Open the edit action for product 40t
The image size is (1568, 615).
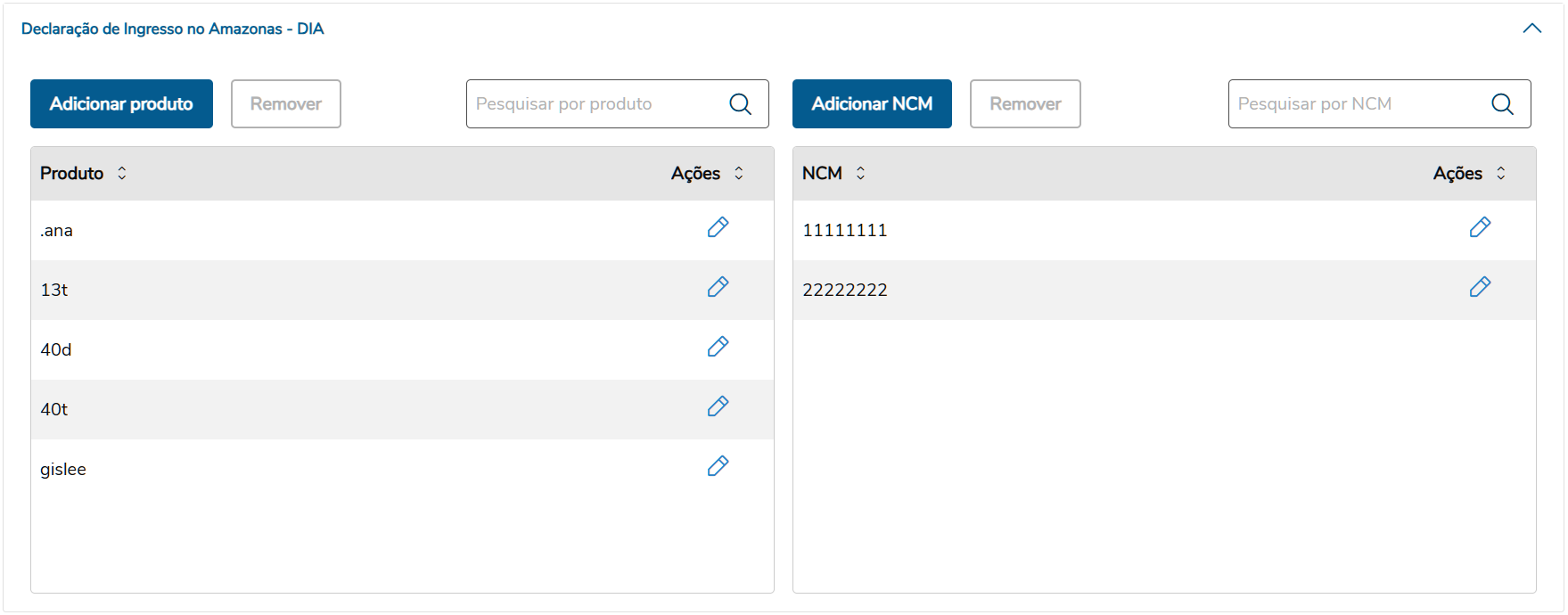coord(718,406)
